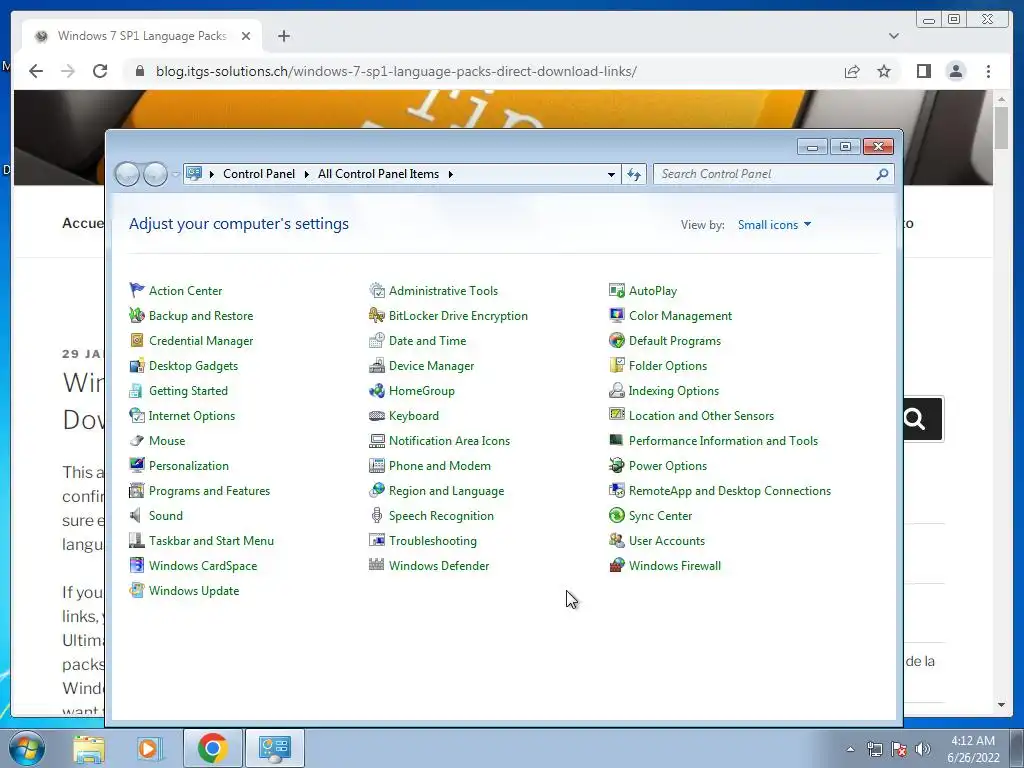Select the Windows 7 SP1 Language Packs tab
Screen dimensions: 1024x768
pyautogui.click(x=142, y=36)
